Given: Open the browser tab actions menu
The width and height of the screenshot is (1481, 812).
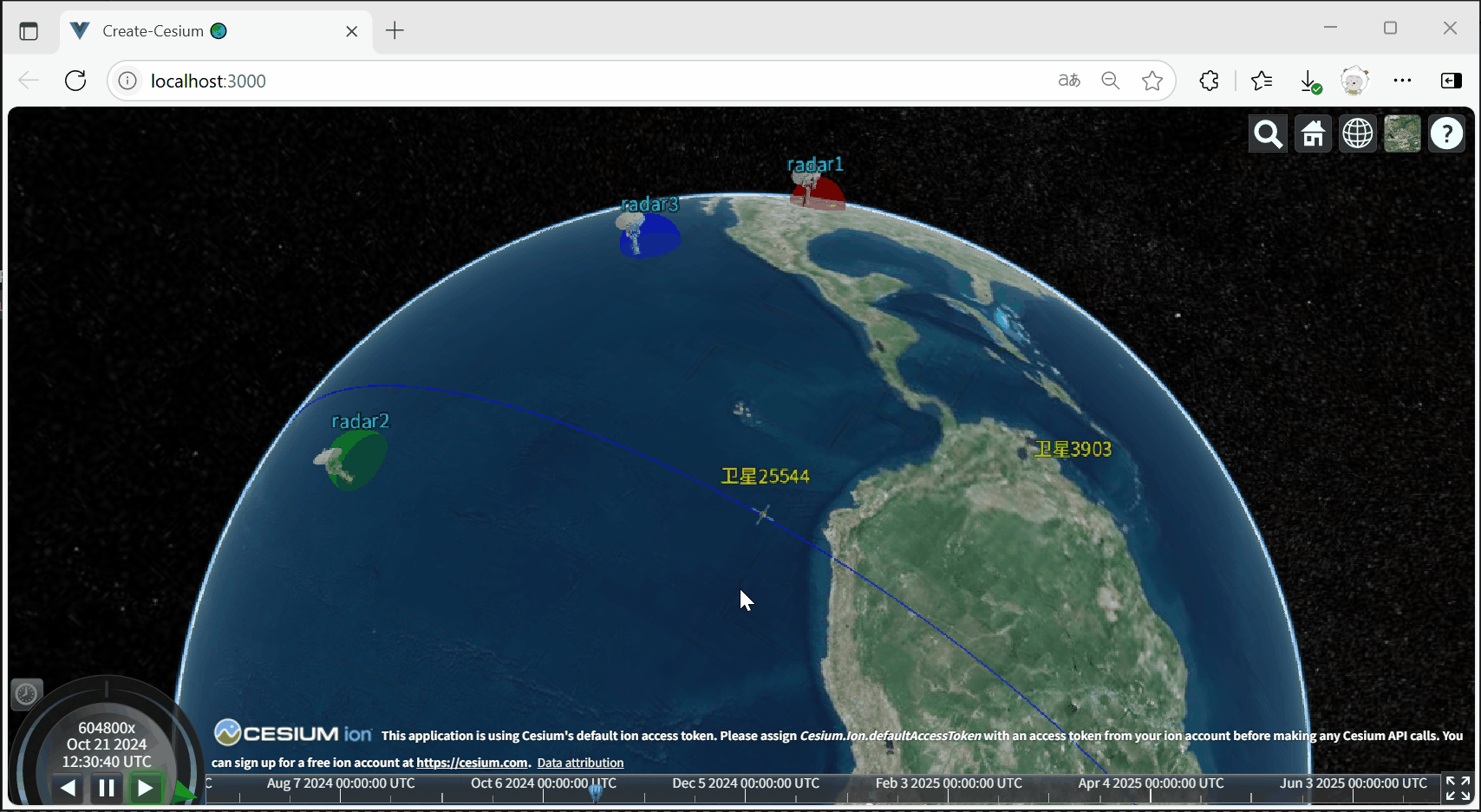Looking at the screenshot, I should (29, 31).
